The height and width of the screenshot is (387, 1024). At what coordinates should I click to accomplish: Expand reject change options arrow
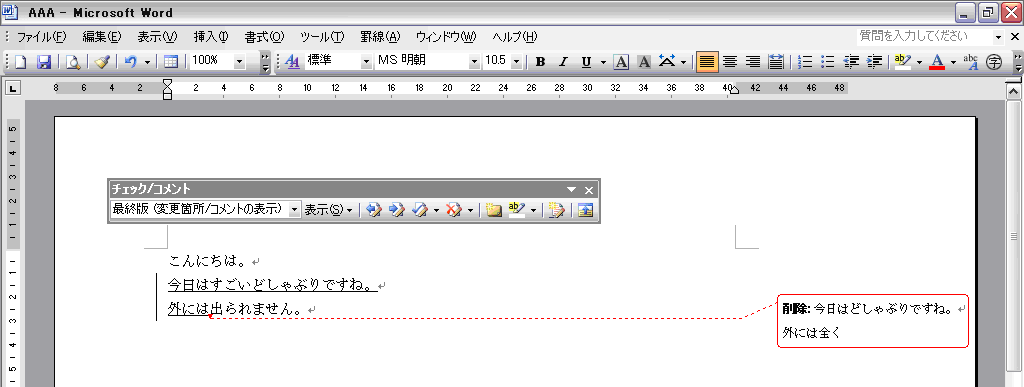(x=469, y=210)
